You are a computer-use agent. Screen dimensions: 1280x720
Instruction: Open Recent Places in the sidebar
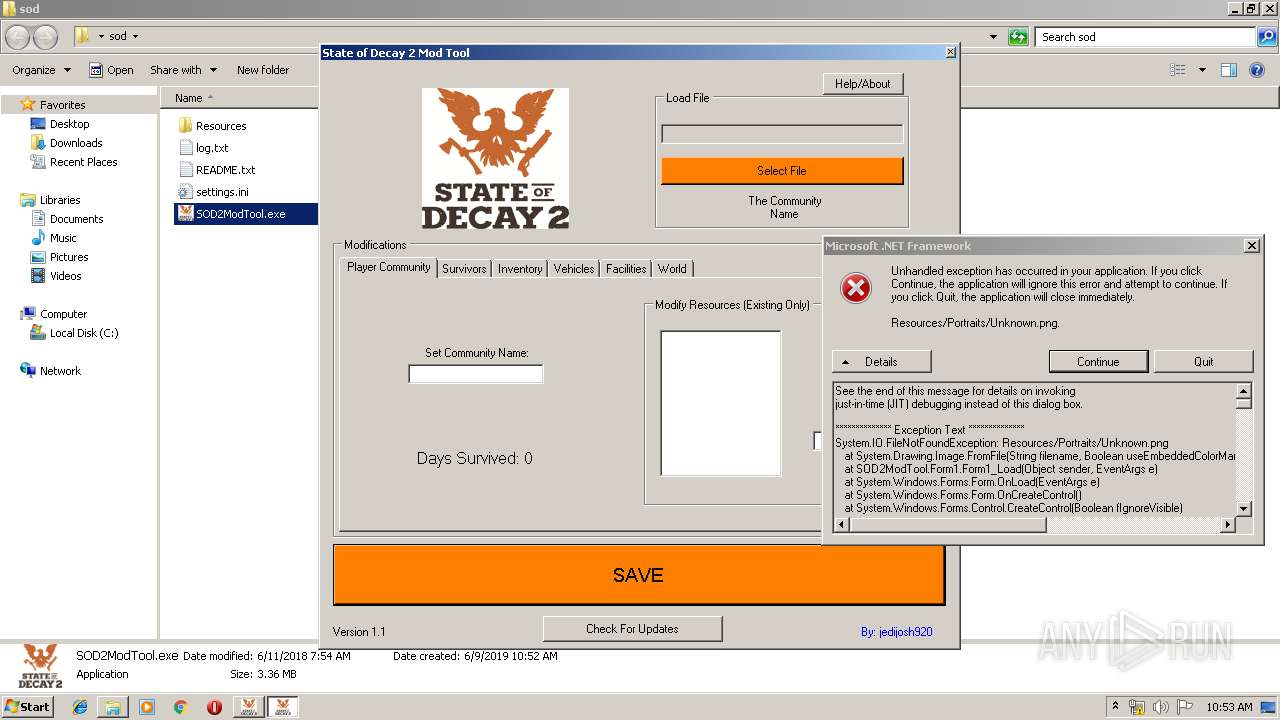(84, 162)
